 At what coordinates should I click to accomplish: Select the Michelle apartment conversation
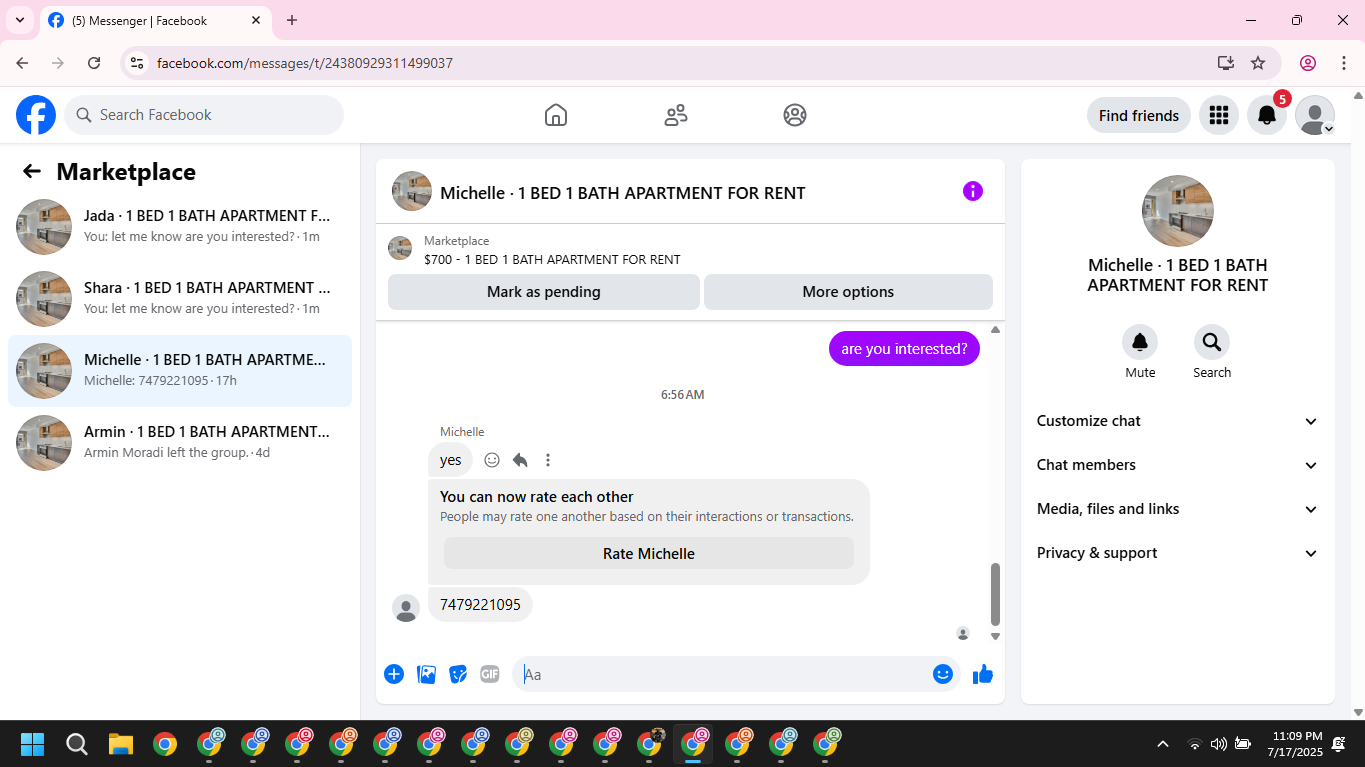[x=180, y=371]
